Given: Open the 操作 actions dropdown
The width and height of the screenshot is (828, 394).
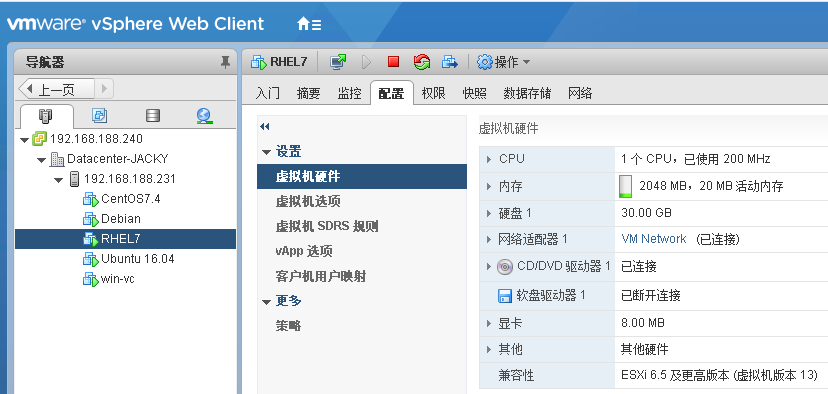Looking at the screenshot, I should (x=504, y=62).
